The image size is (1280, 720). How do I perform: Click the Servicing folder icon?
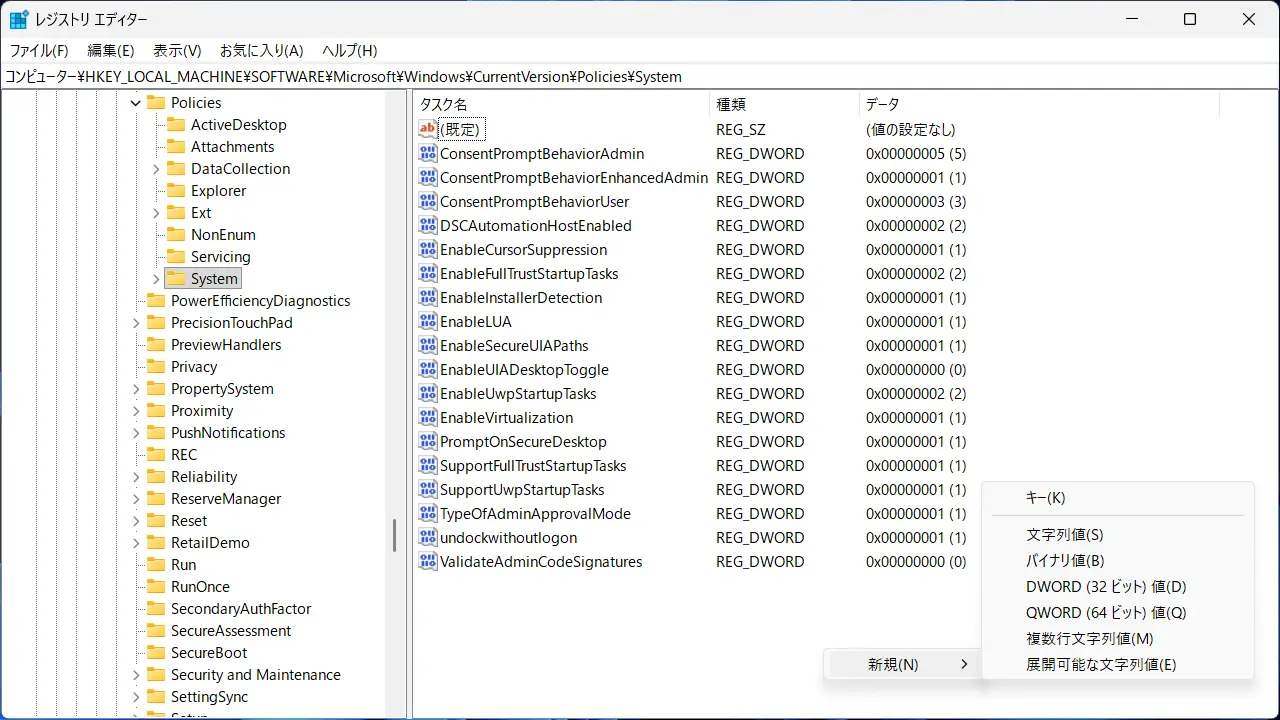(x=176, y=256)
